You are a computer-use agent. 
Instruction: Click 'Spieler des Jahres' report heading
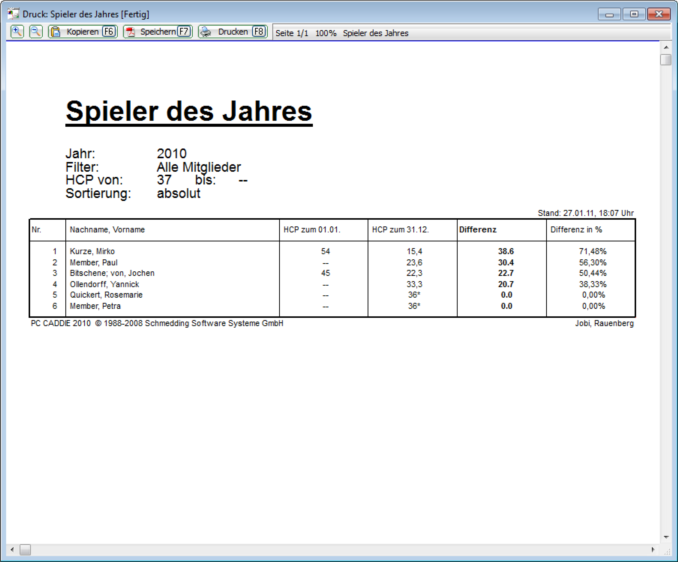189,112
